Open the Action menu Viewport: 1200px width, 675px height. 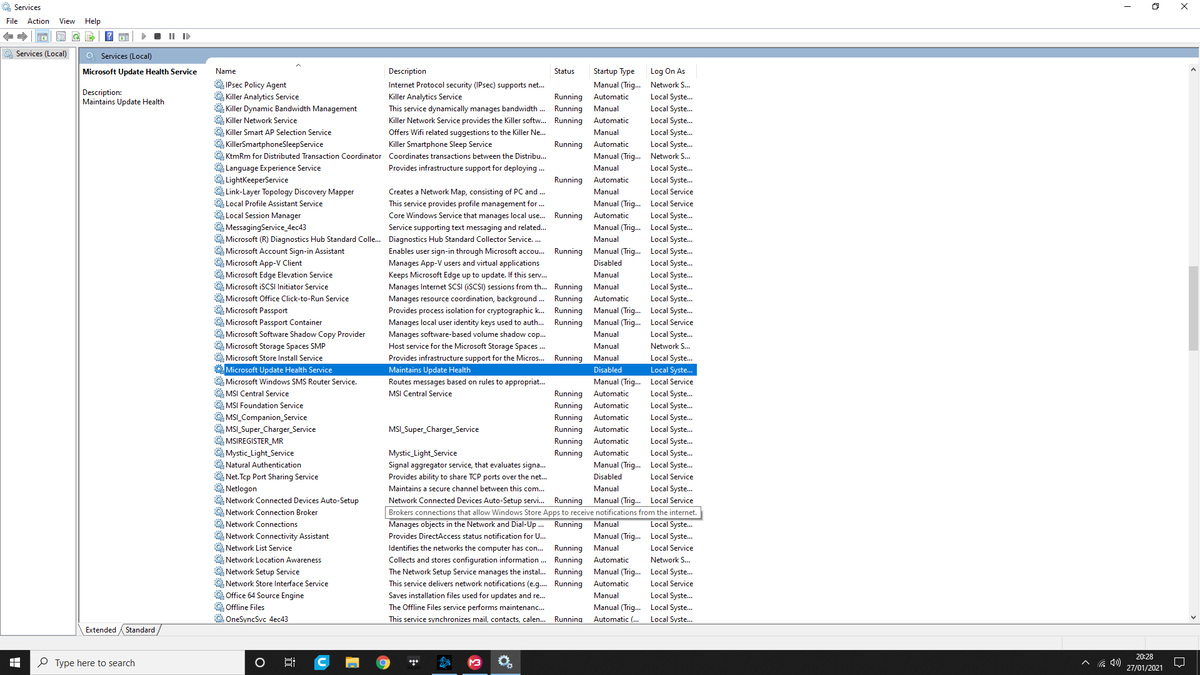(38, 21)
